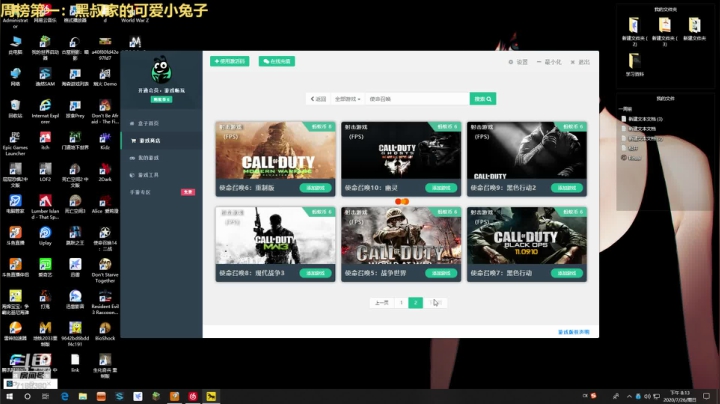Click the green membership badge under the avatar
Viewport: 720px width, 404px height.
click(161, 99)
